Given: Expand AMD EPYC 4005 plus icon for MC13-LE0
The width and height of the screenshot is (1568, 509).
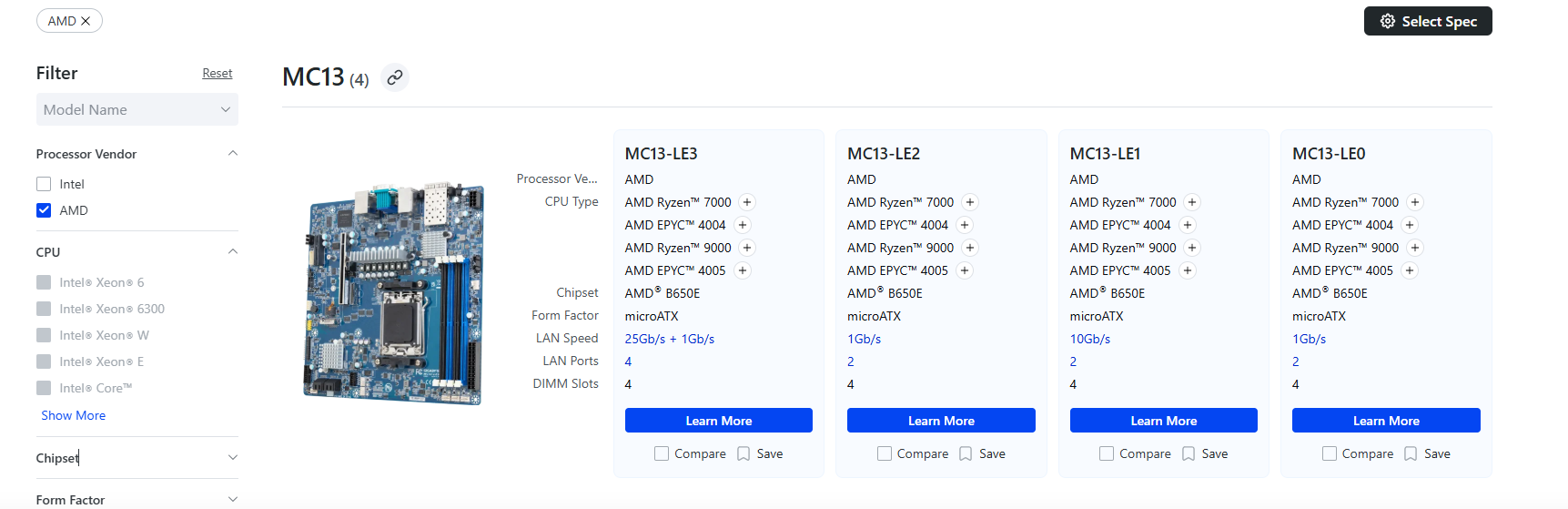Looking at the screenshot, I should click(1410, 270).
